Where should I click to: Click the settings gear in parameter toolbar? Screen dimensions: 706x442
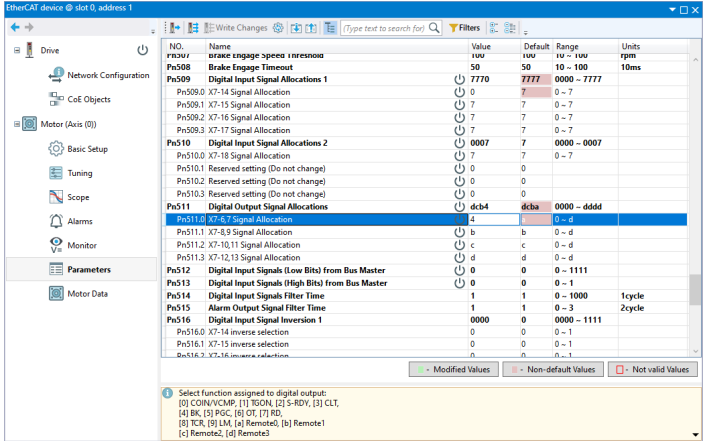point(278,28)
